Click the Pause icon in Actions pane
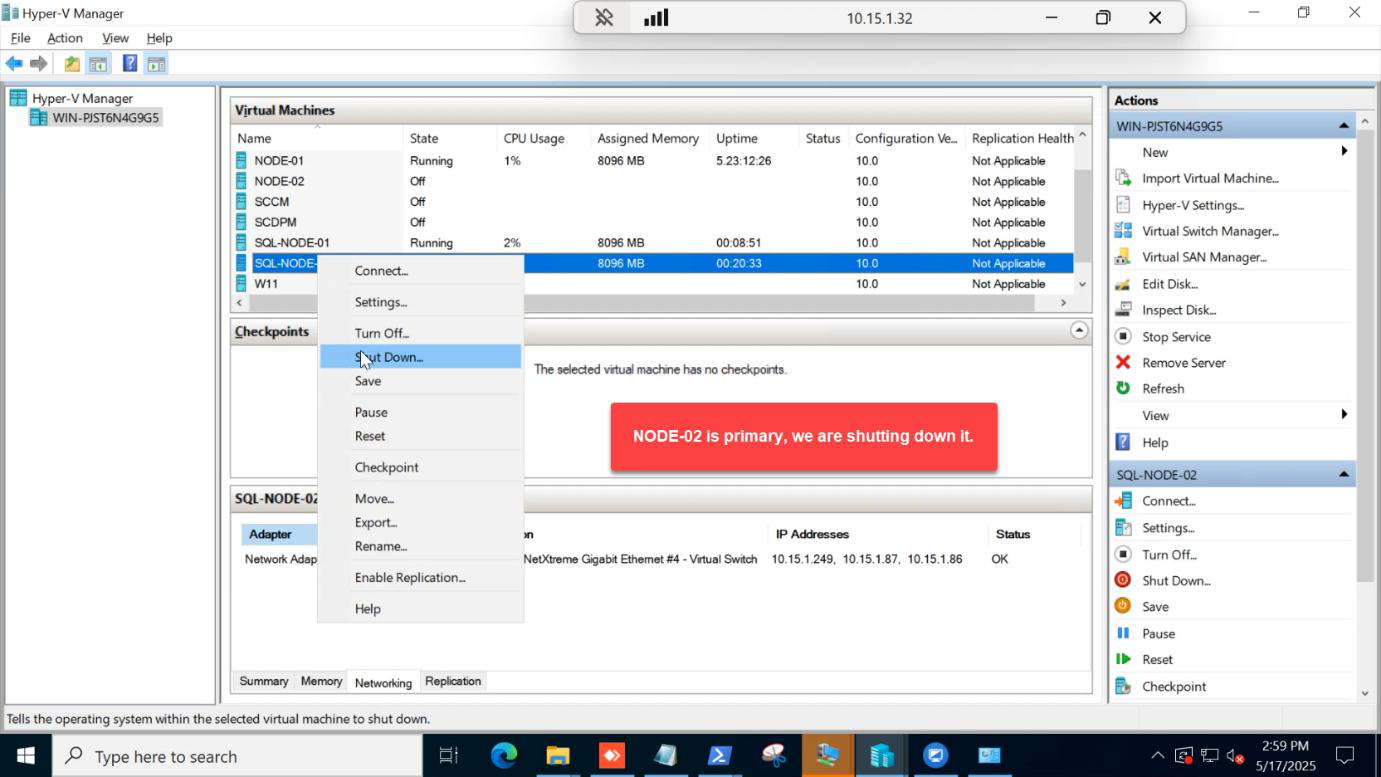The image size is (1381, 777). click(x=1123, y=633)
